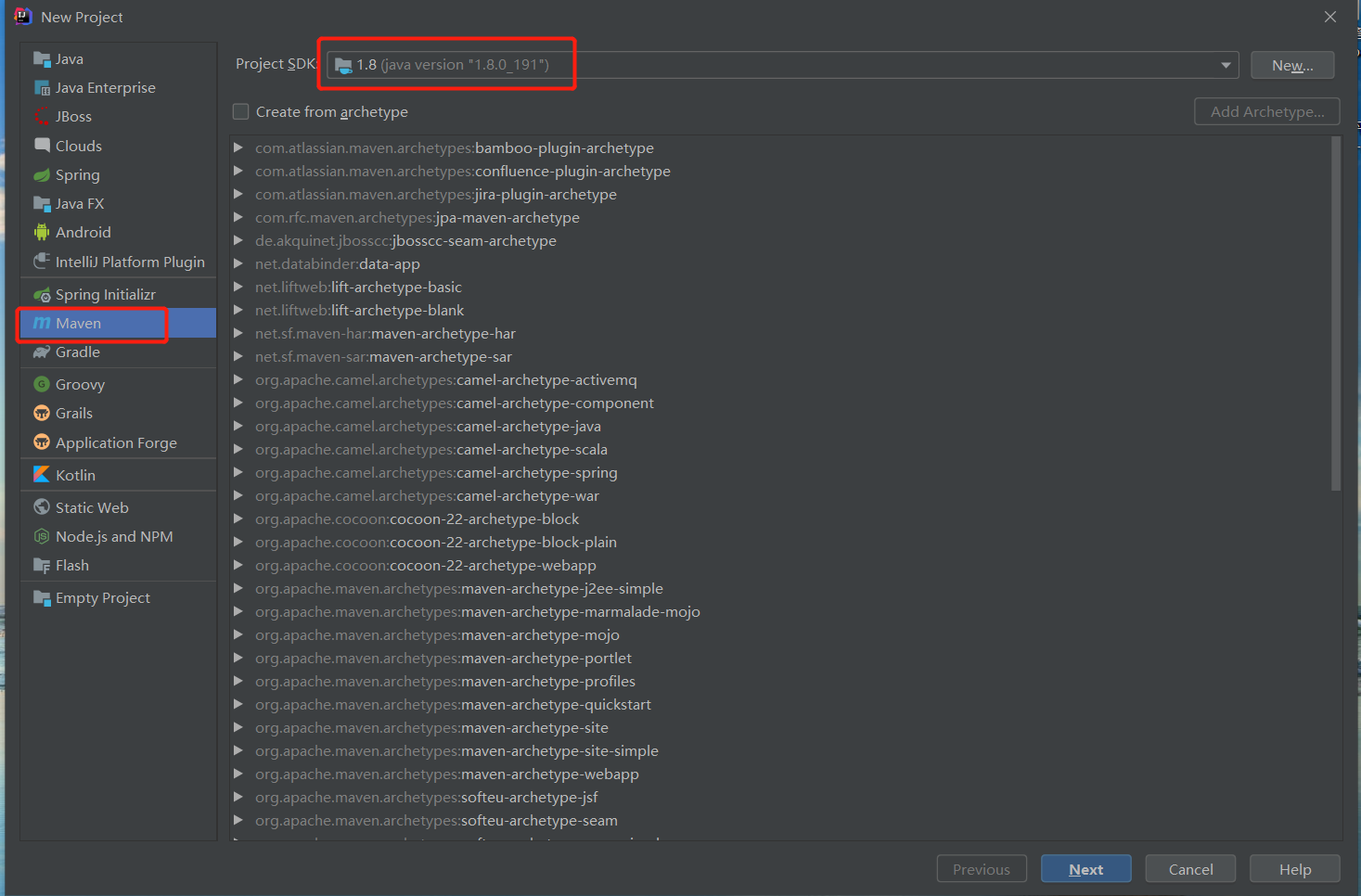The width and height of the screenshot is (1361, 896).
Task: Click the Next button
Action: [1085, 869]
